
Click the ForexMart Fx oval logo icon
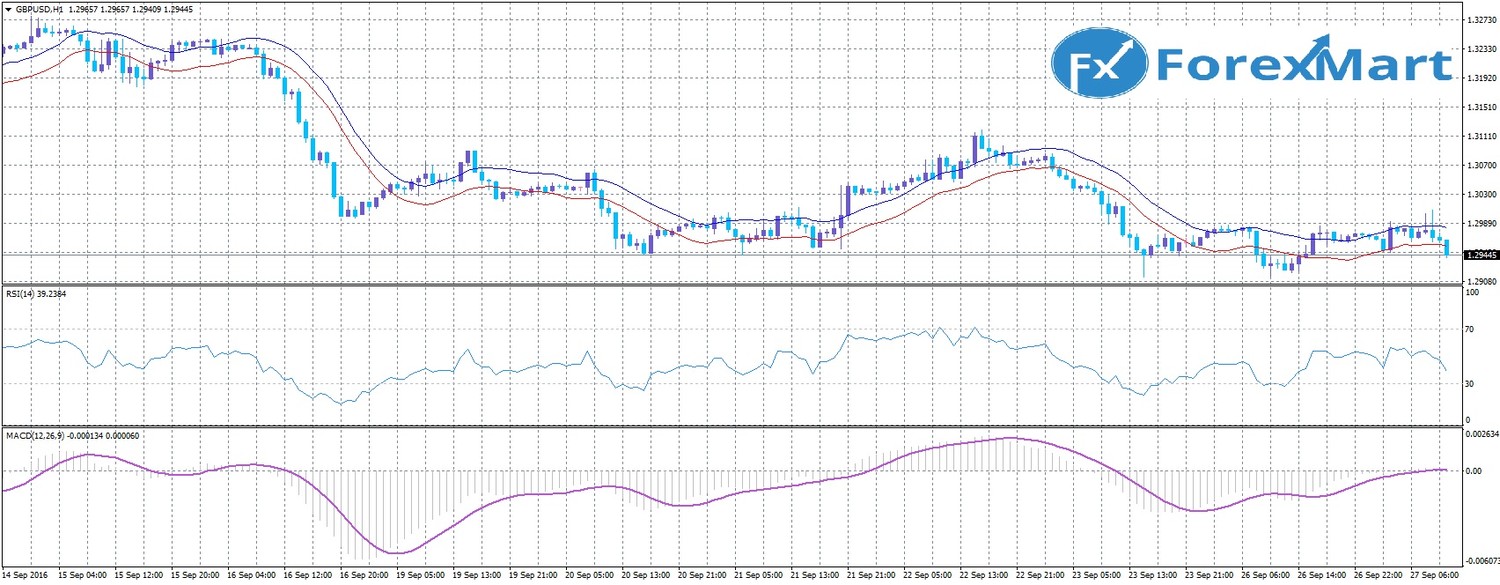click(1099, 63)
